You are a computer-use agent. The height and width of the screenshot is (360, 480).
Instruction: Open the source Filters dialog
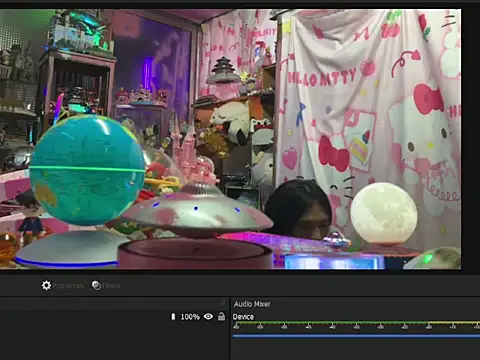pyautogui.click(x=106, y=286)
